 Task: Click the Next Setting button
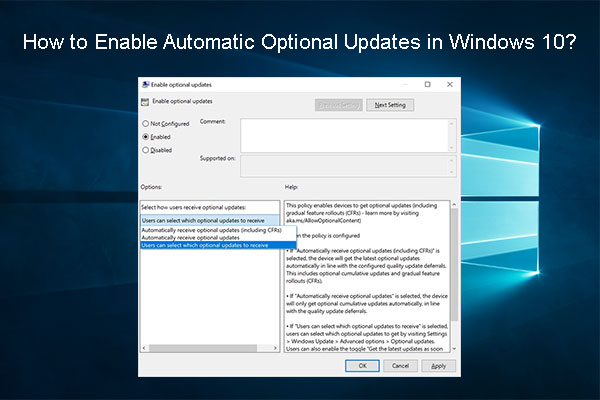(390, 105)
